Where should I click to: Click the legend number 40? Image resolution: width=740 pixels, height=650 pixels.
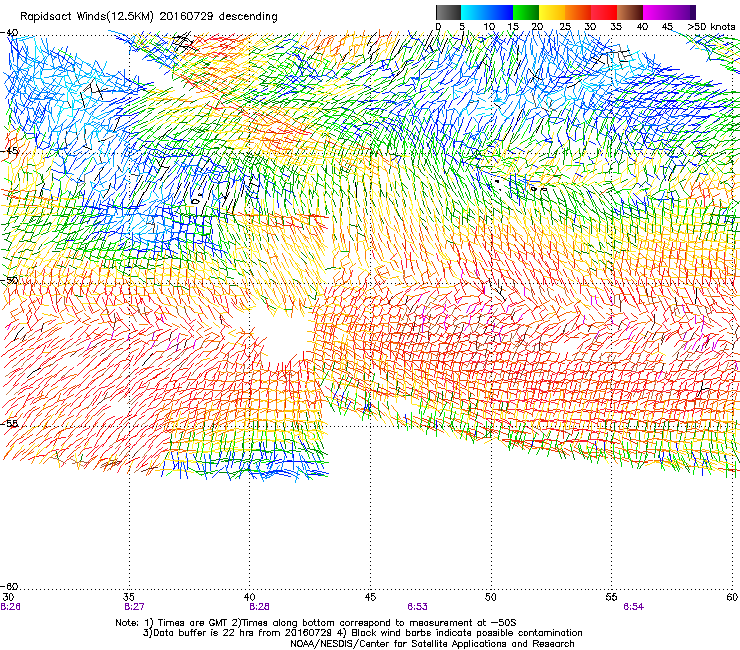[642, 27]
